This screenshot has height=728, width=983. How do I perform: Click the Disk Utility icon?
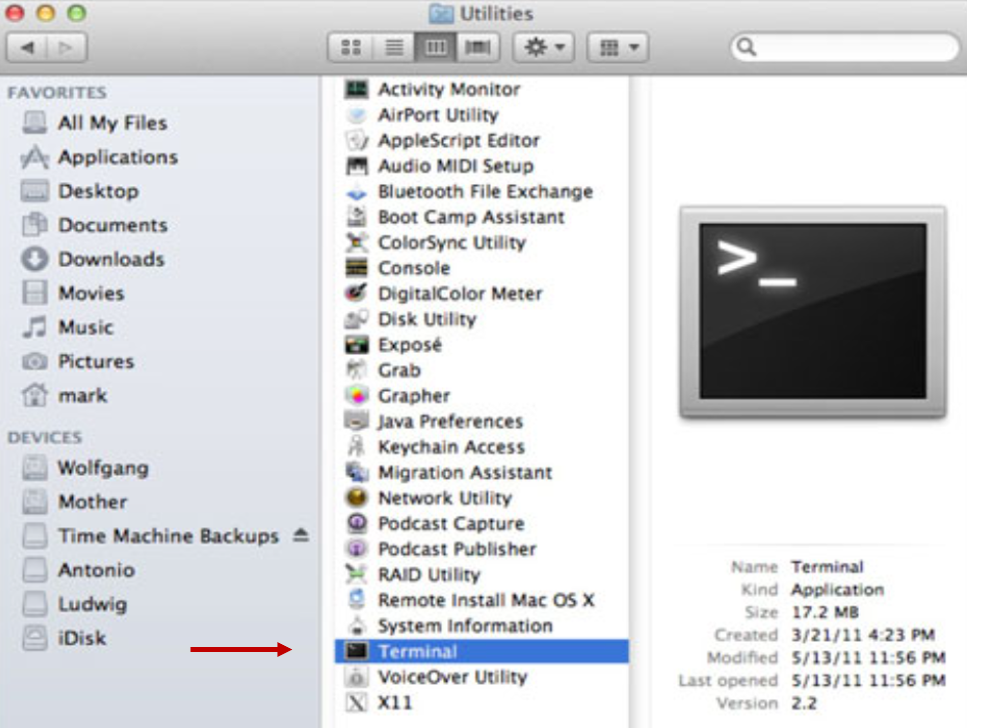(x=357, y=319)
